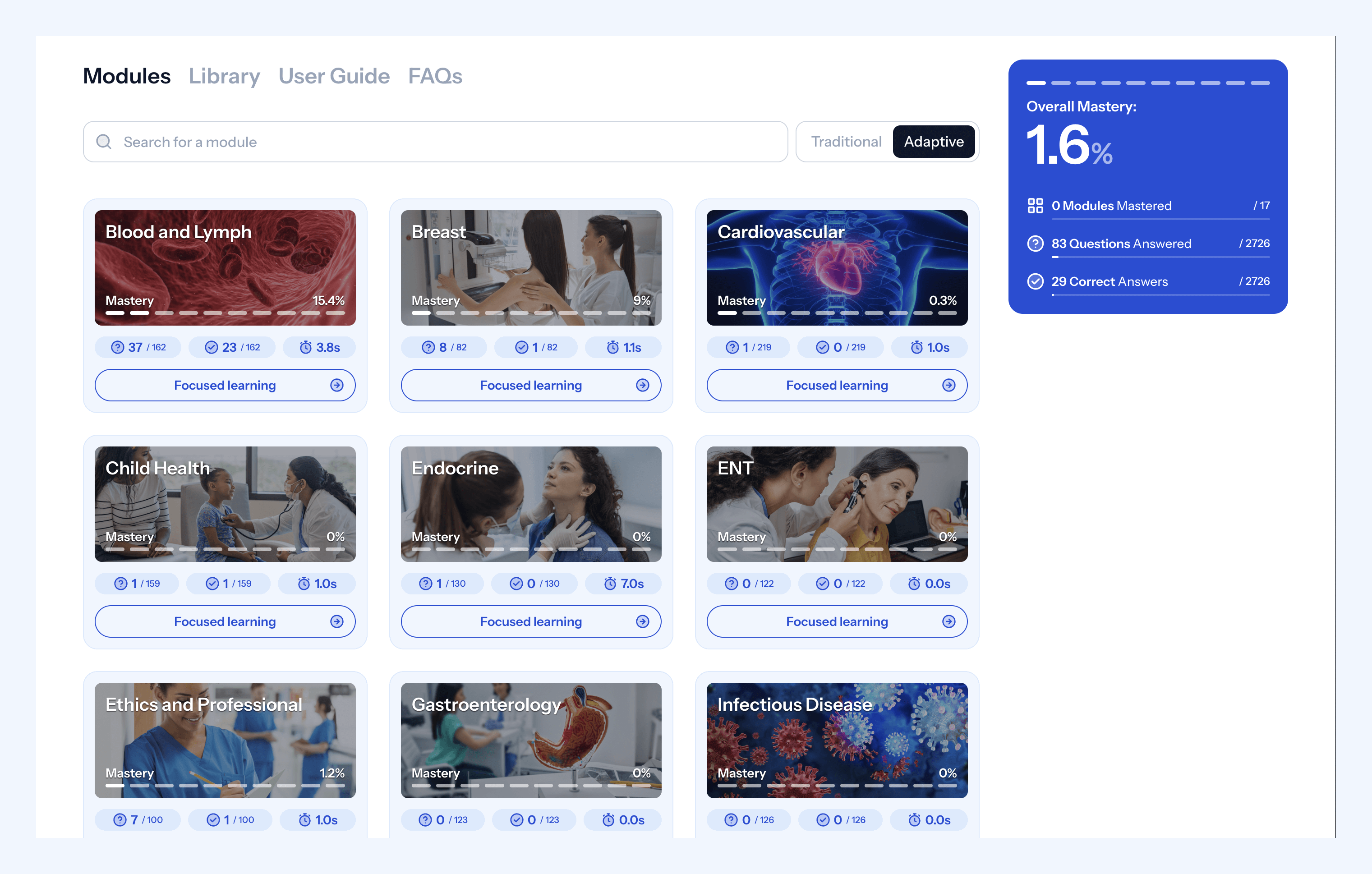Open the Library tab
Viewport: 1372px width, 874px height.
click(224, 76)
